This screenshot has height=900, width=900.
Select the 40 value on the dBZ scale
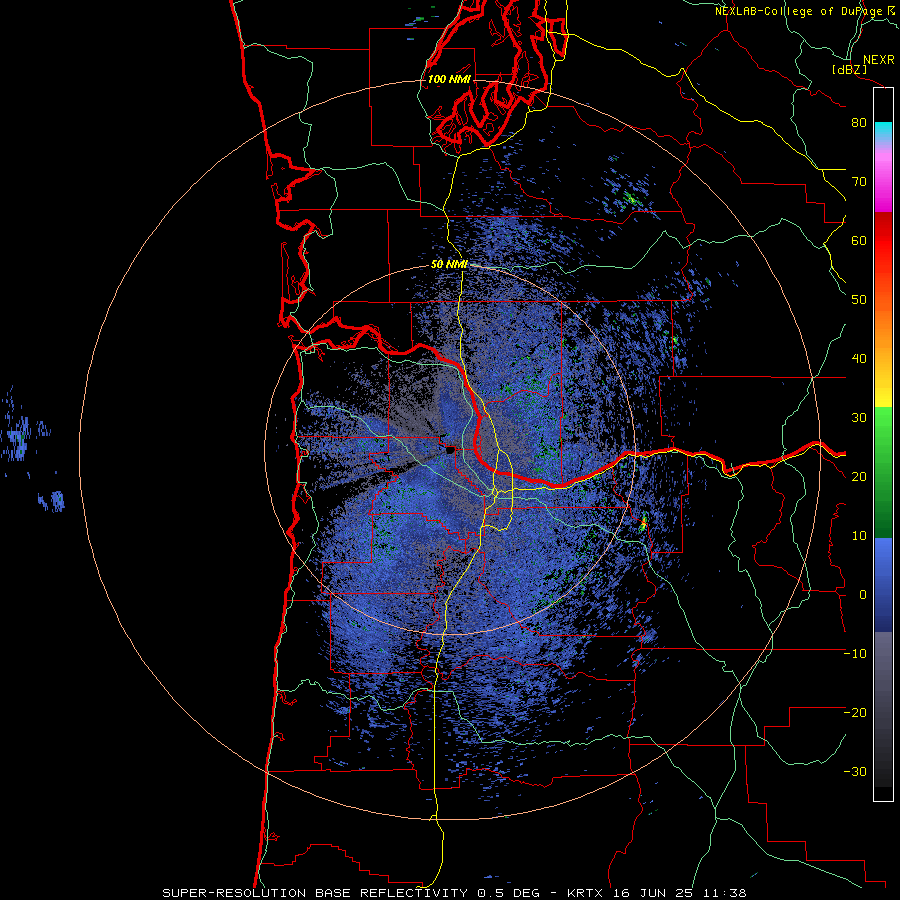point(859,359)
